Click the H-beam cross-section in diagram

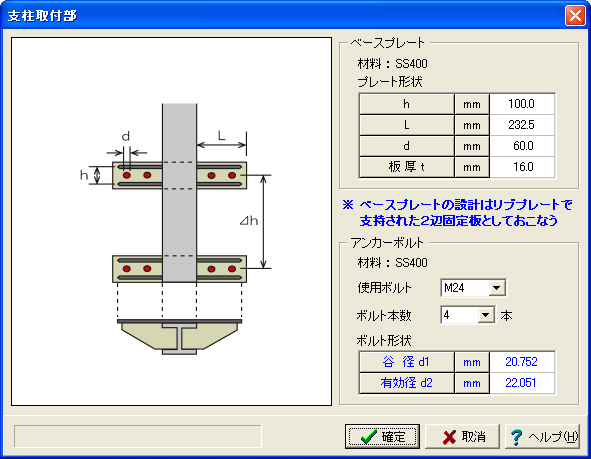(179, 338)
